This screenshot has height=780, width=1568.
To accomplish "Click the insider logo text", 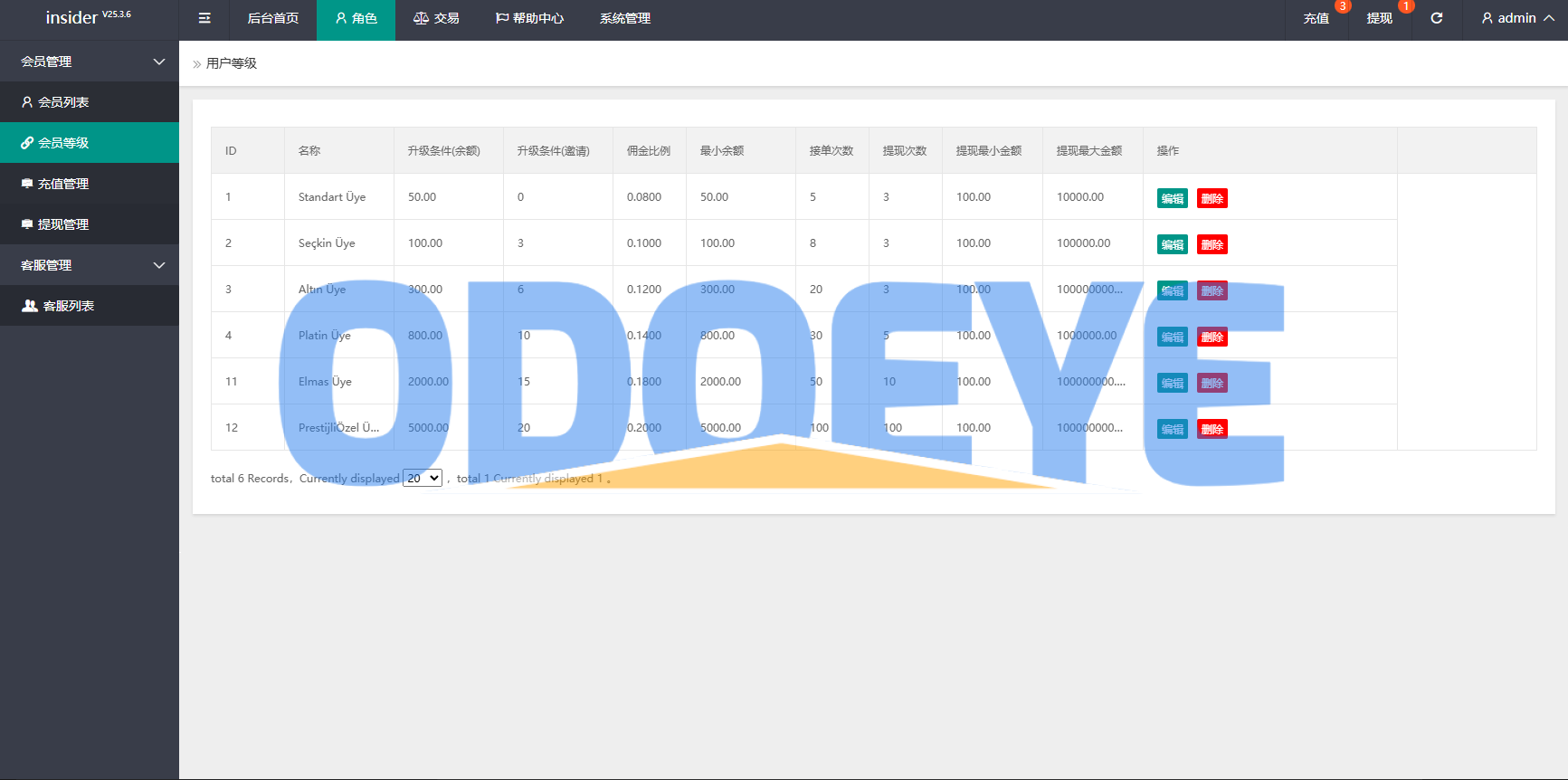I will 72,18.
